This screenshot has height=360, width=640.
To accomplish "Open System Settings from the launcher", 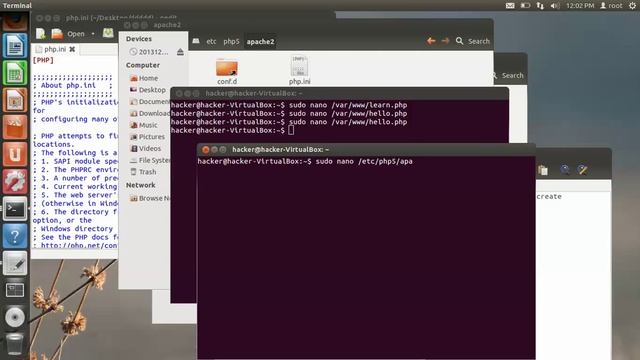I will 15,182.
